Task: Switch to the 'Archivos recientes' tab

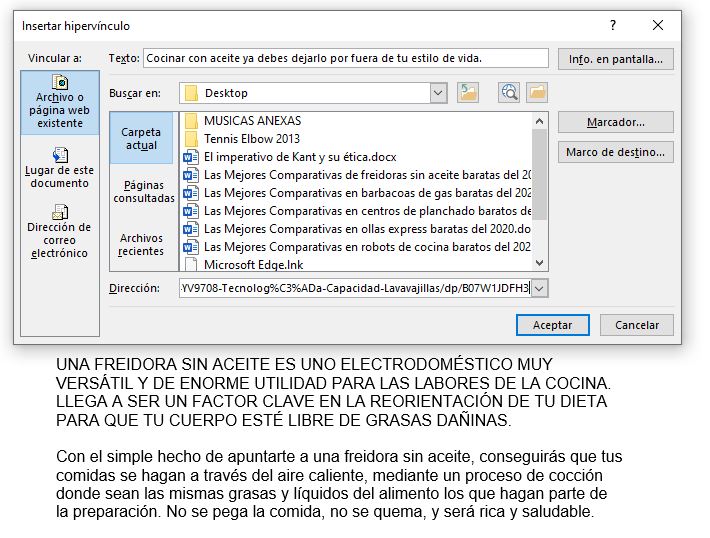Action: [142, 244]
